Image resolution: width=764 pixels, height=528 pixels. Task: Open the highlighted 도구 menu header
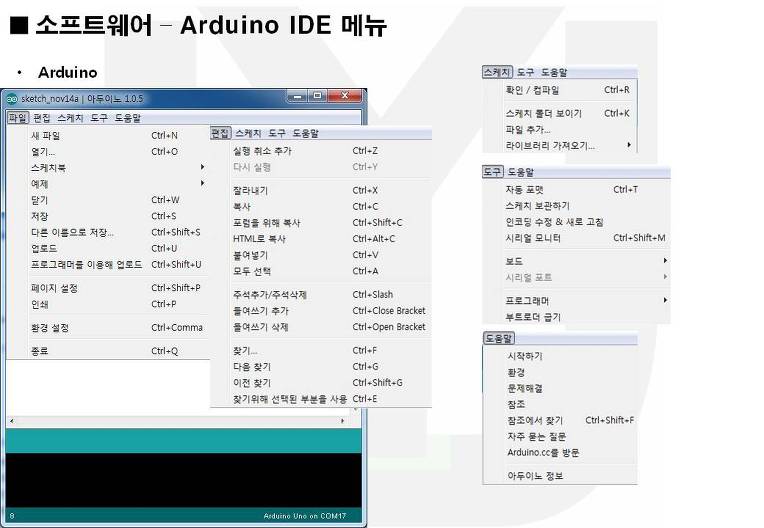[492, 172]
